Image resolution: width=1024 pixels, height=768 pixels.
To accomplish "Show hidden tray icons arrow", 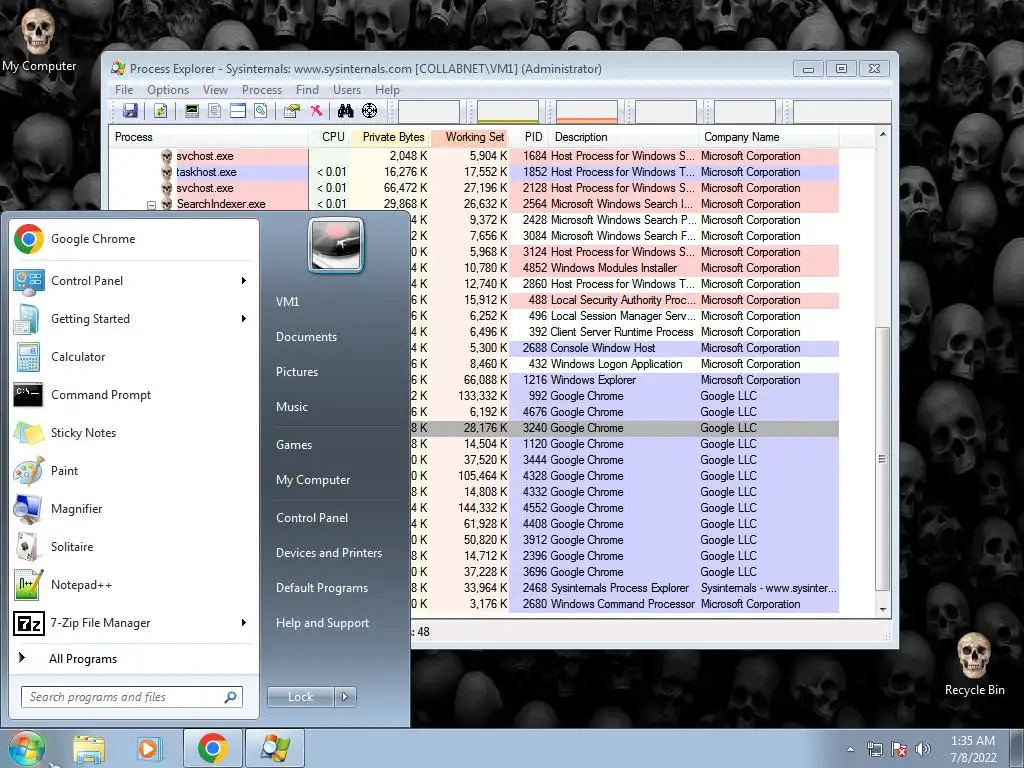I will pos(850,750).
